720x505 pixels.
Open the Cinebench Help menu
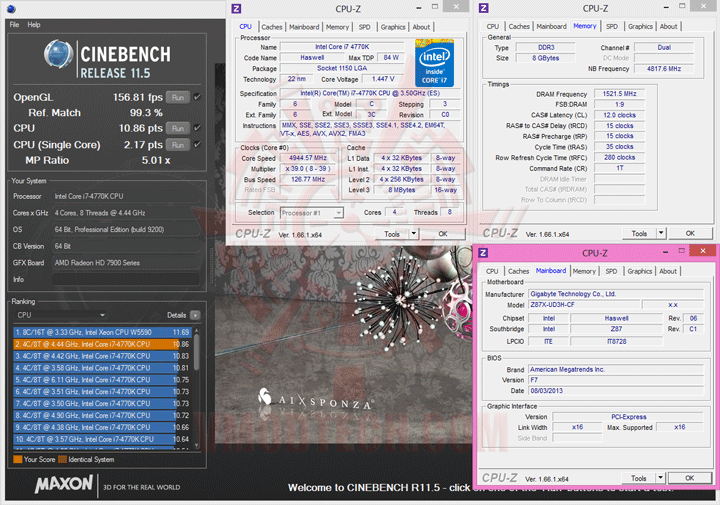pyautogui.click(x=34, y=25)
